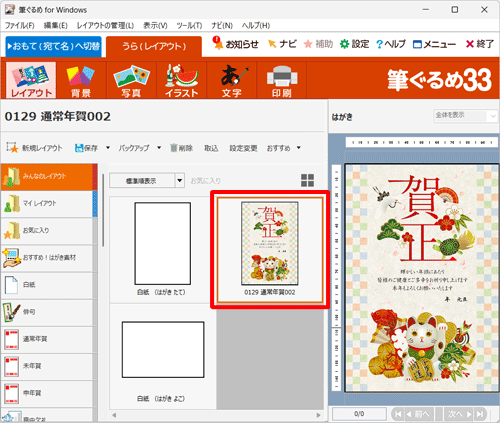Open 設定 settings gear
Screen dimensions: 500x423
(354, 44)
